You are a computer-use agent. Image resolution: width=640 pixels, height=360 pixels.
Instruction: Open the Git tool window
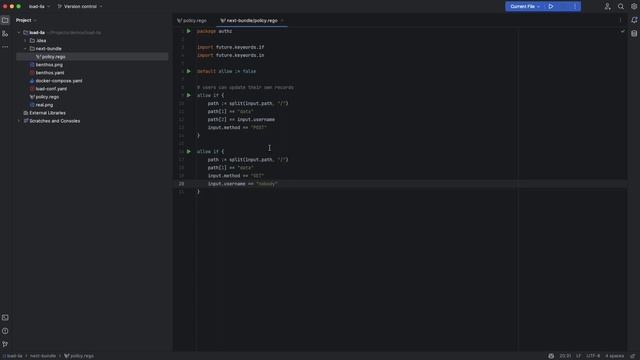(x=5, y=344)
